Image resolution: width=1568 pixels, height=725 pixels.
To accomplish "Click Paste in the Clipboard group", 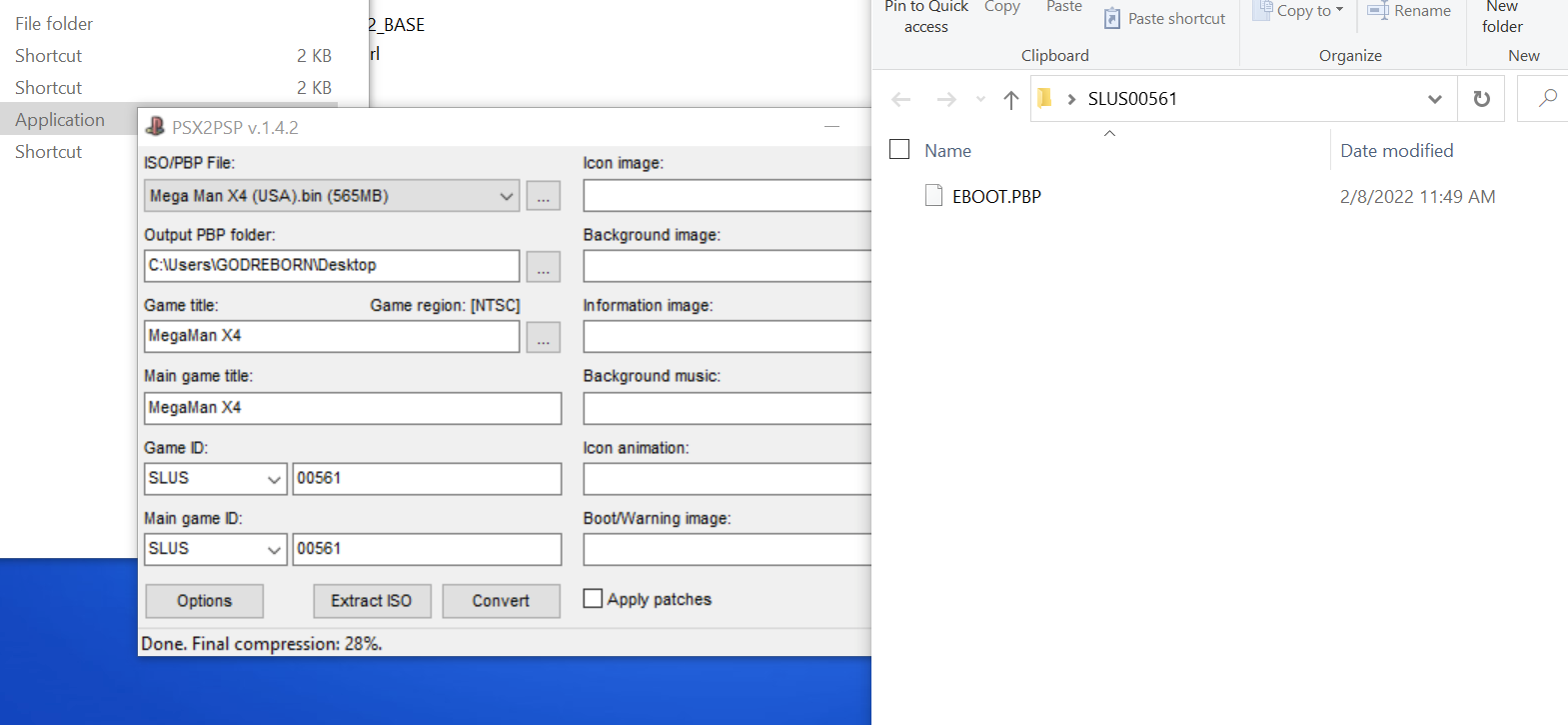I will coord(1064,7).
